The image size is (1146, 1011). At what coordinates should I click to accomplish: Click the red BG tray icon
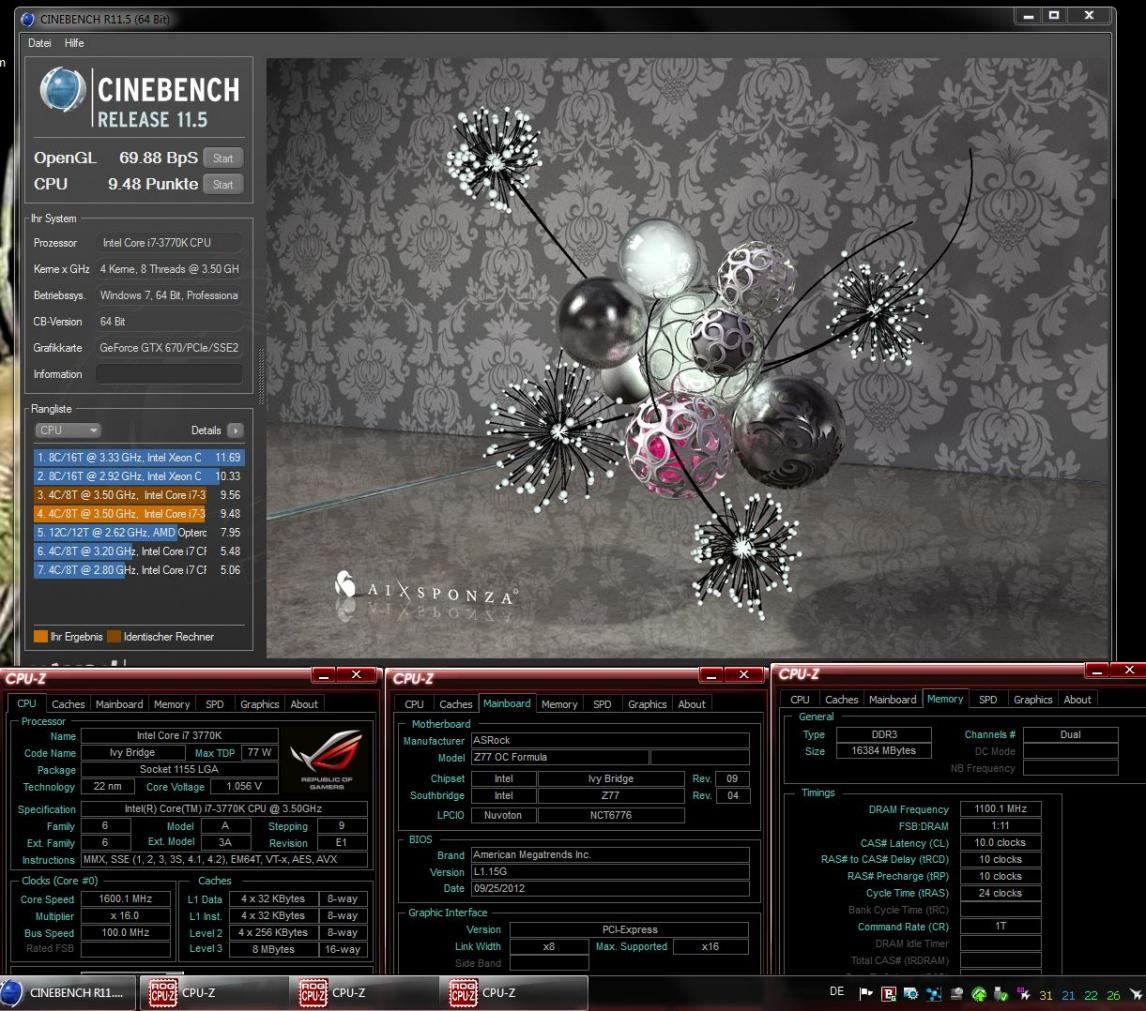coord(889,993)
